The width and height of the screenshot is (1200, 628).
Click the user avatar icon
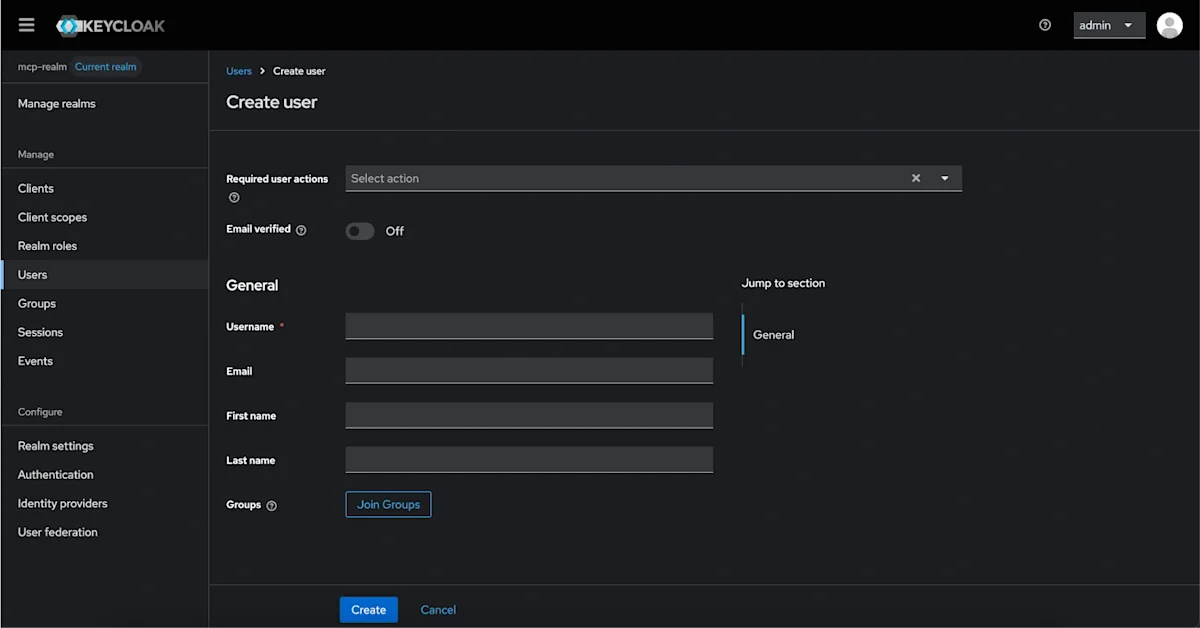1169,25
